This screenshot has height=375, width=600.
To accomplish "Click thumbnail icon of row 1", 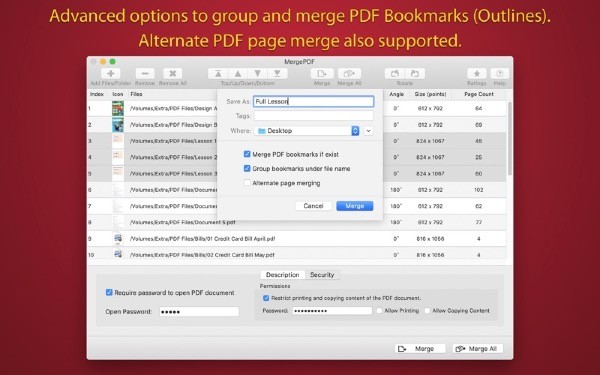I will coord(118,109).
